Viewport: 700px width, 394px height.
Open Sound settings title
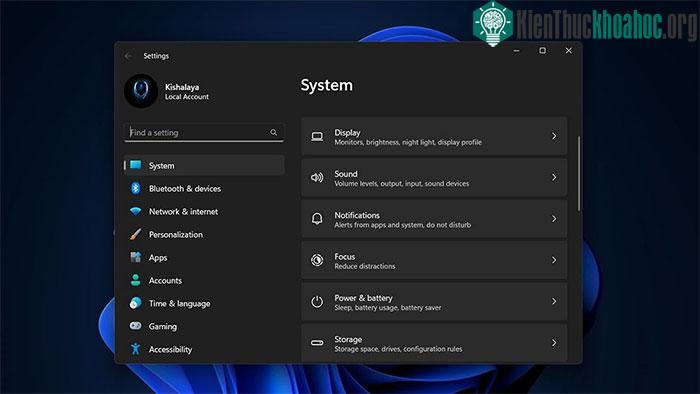click(346, 174)
